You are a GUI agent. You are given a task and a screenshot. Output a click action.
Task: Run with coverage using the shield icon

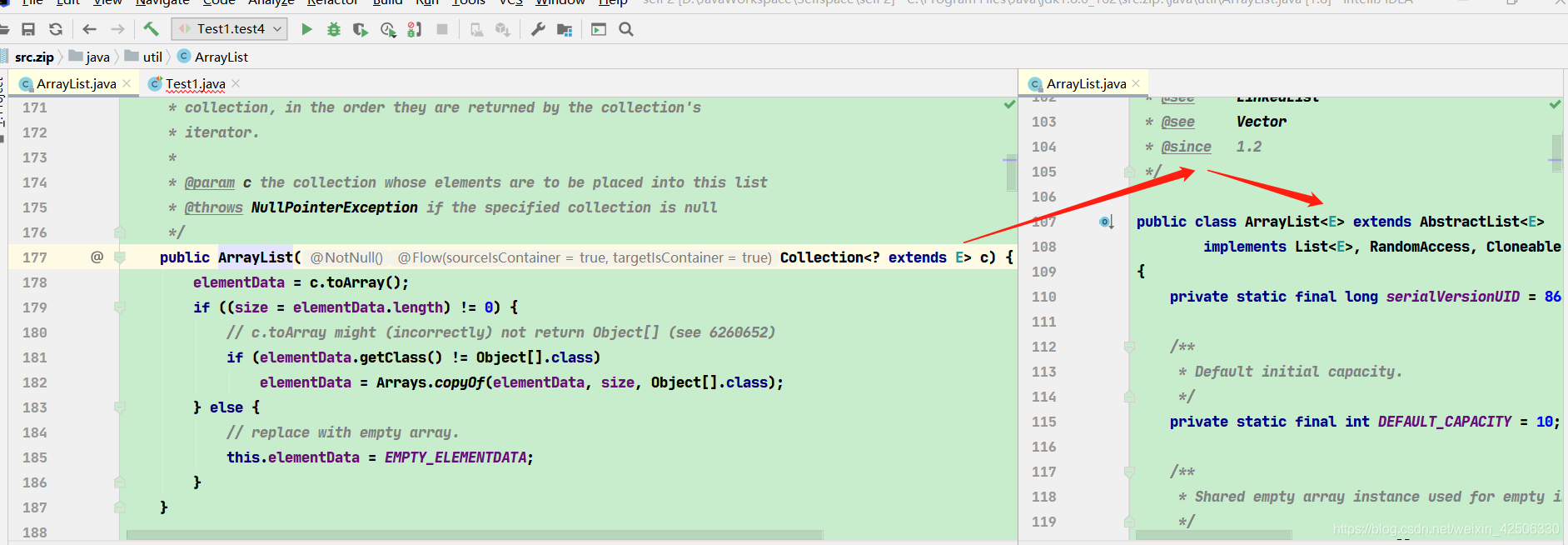(361, 29)
